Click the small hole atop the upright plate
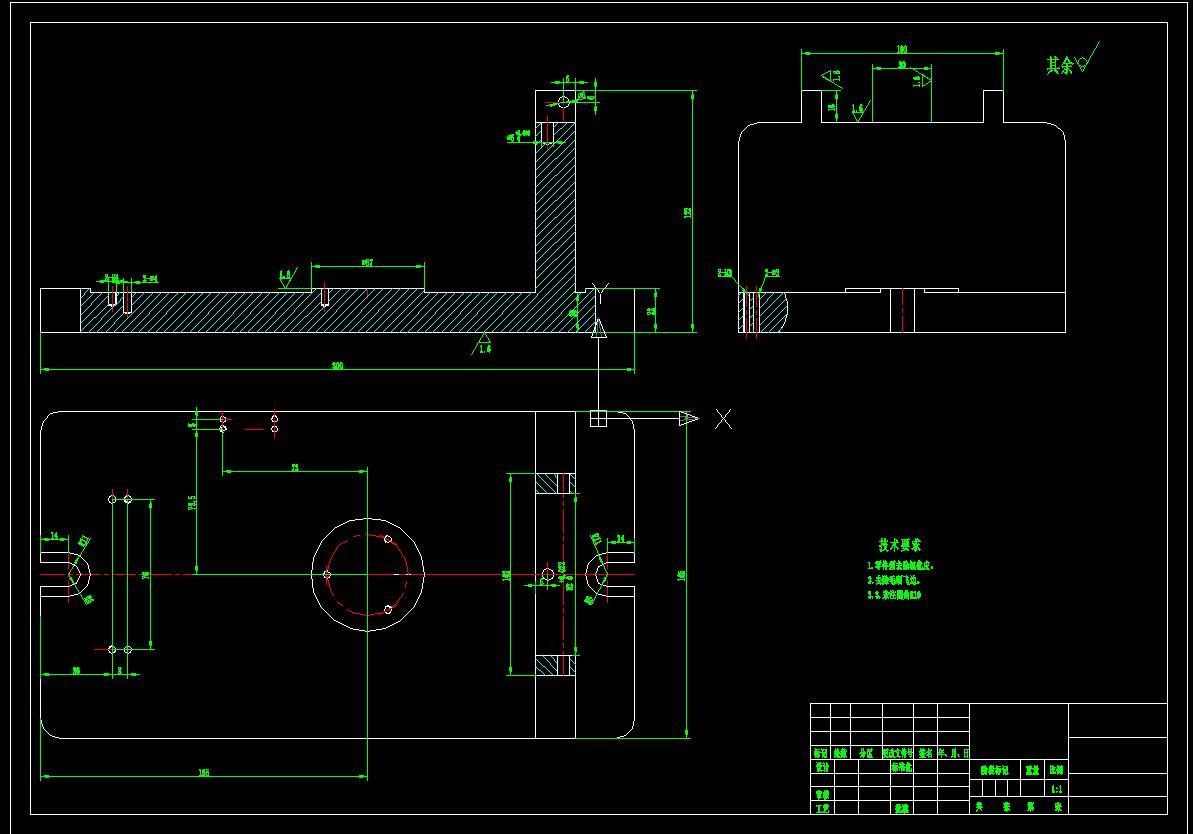This screenshot has height=834, width=1193. [x=564, y=101]
